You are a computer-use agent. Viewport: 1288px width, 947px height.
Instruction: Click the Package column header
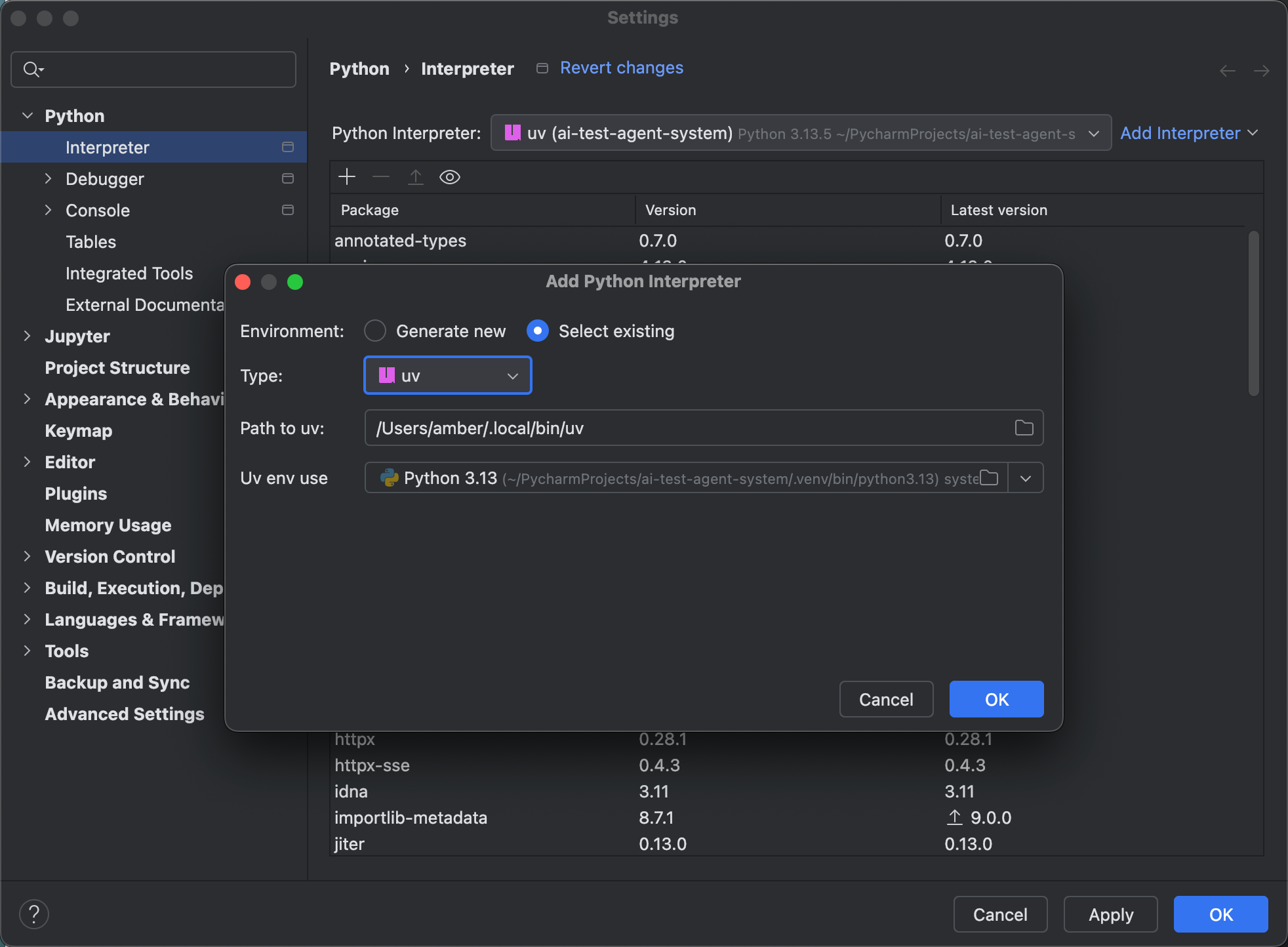(483, 210)
